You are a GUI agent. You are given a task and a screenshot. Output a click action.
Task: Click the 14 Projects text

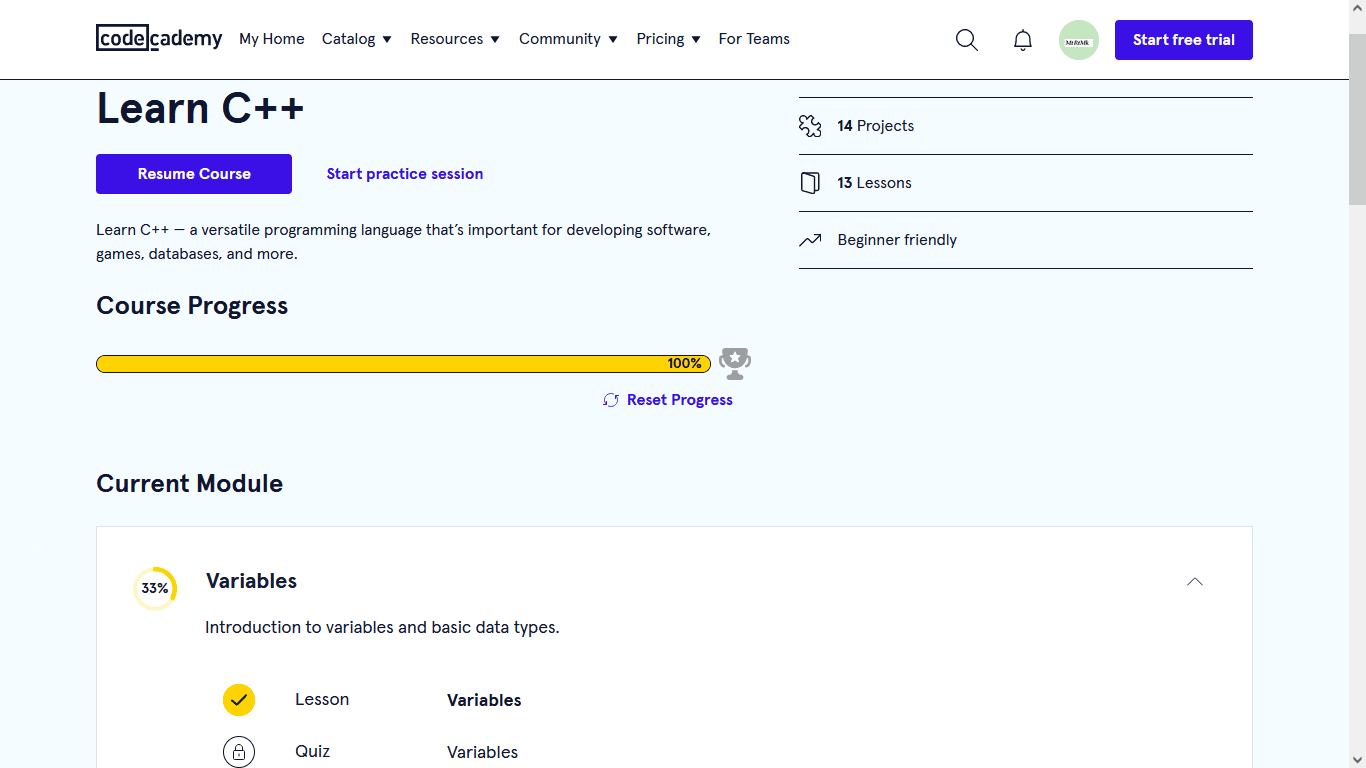tap(876, 126)
